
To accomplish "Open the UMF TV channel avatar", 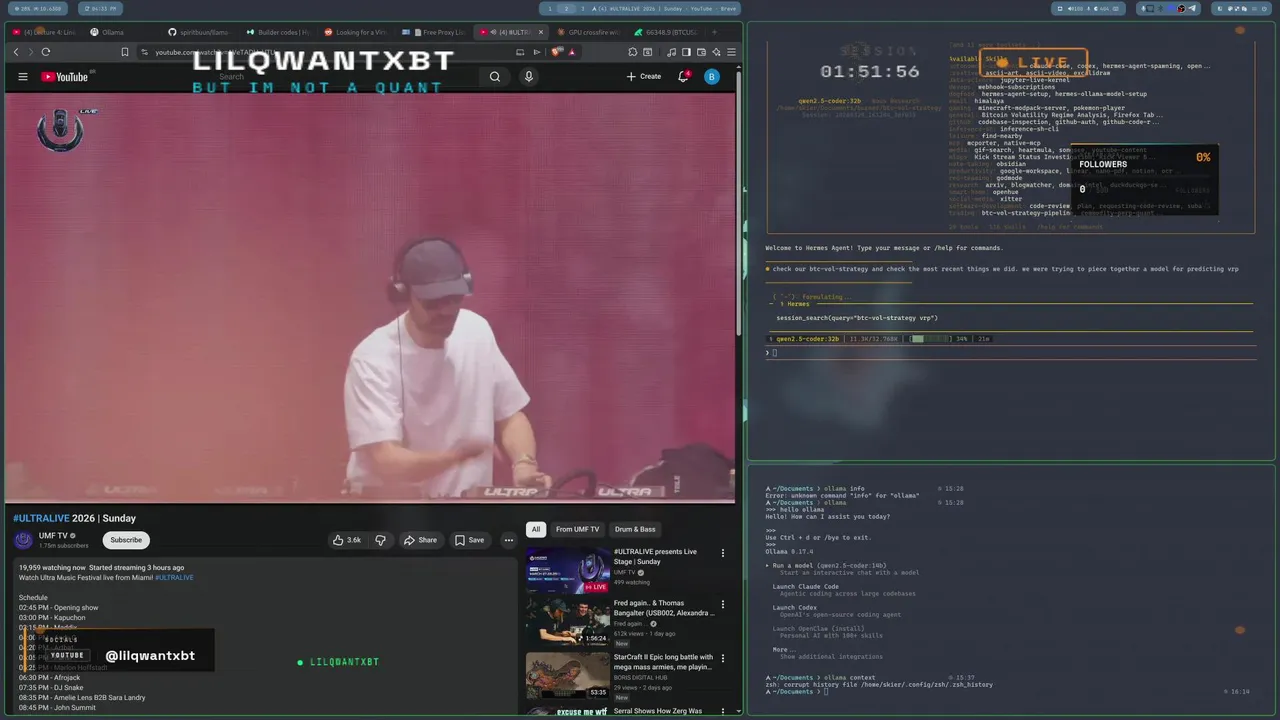I will click(x=23, y=540).
